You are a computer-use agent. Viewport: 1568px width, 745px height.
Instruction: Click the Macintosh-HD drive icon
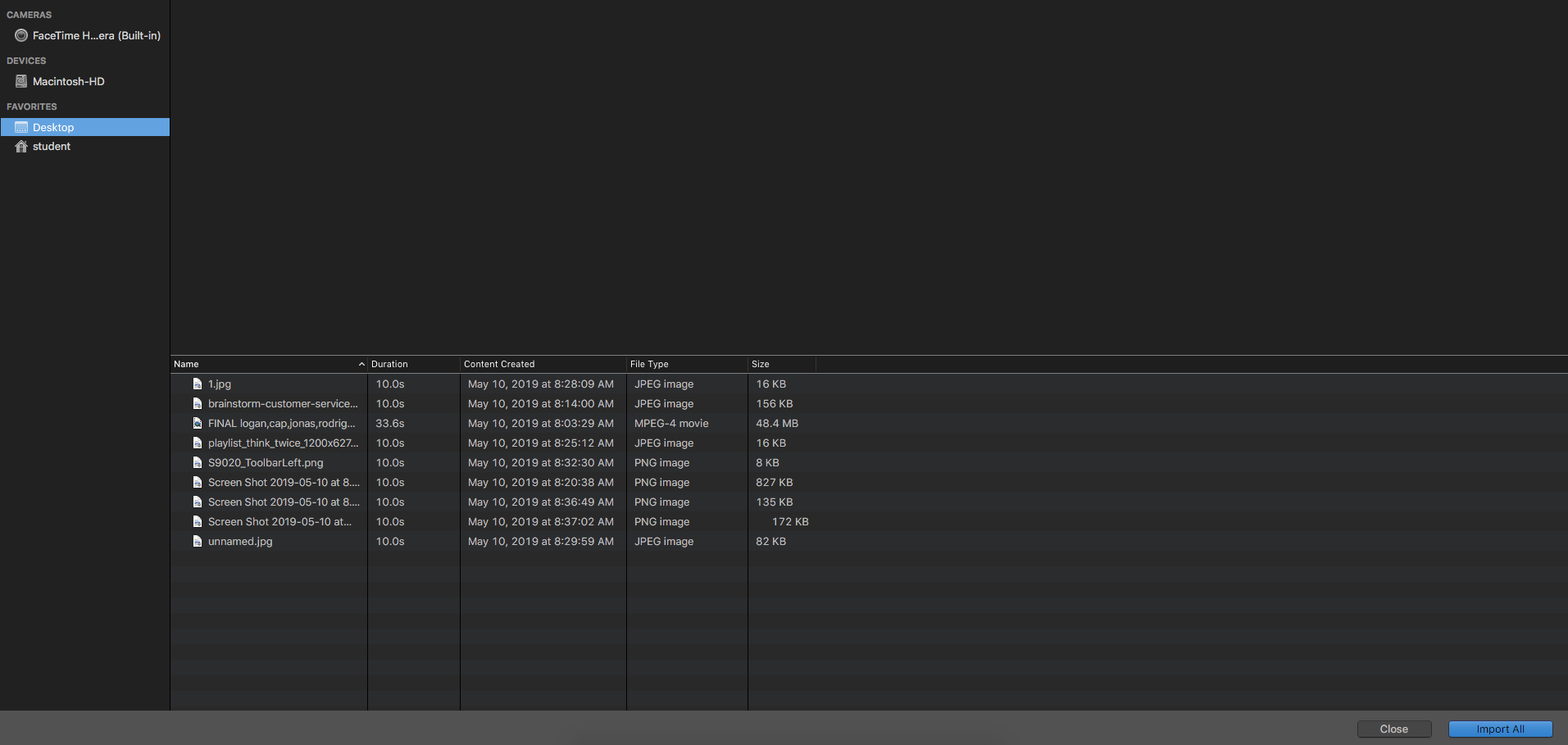click(21, 81)
